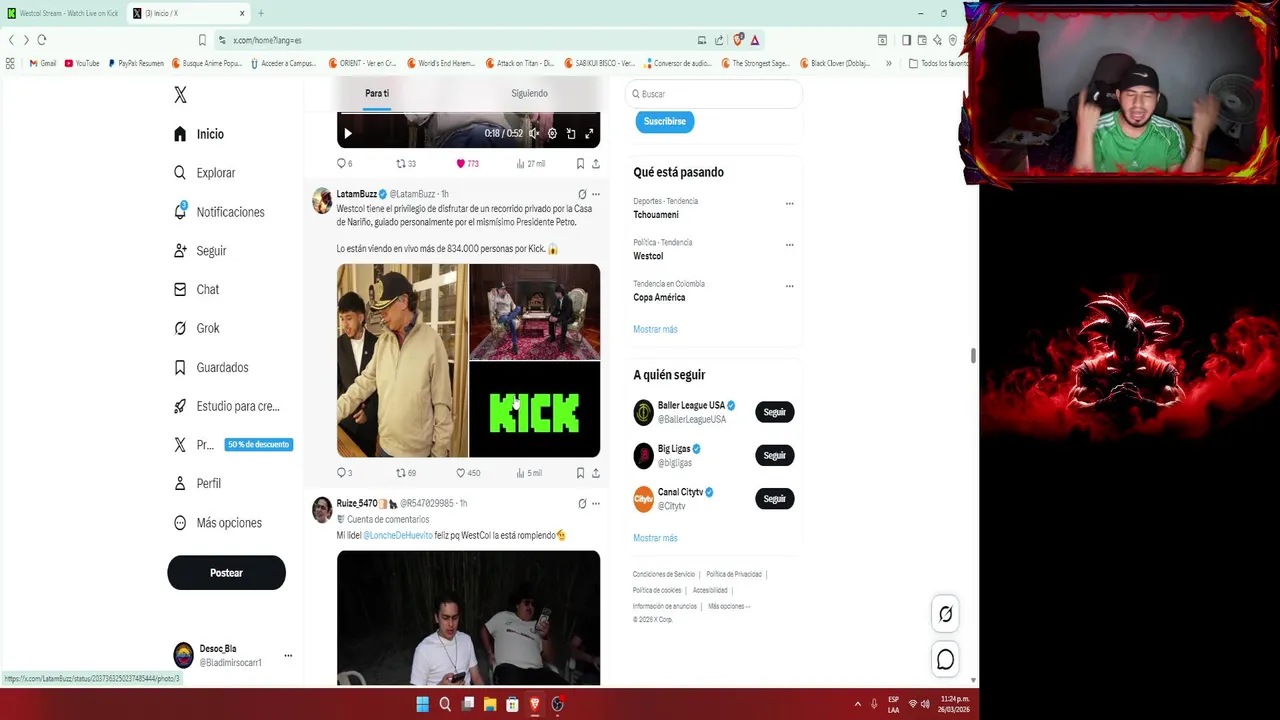Open Perfil in left navigation
The width and height of the screenshot is (1280, 720).
[197, 483]
